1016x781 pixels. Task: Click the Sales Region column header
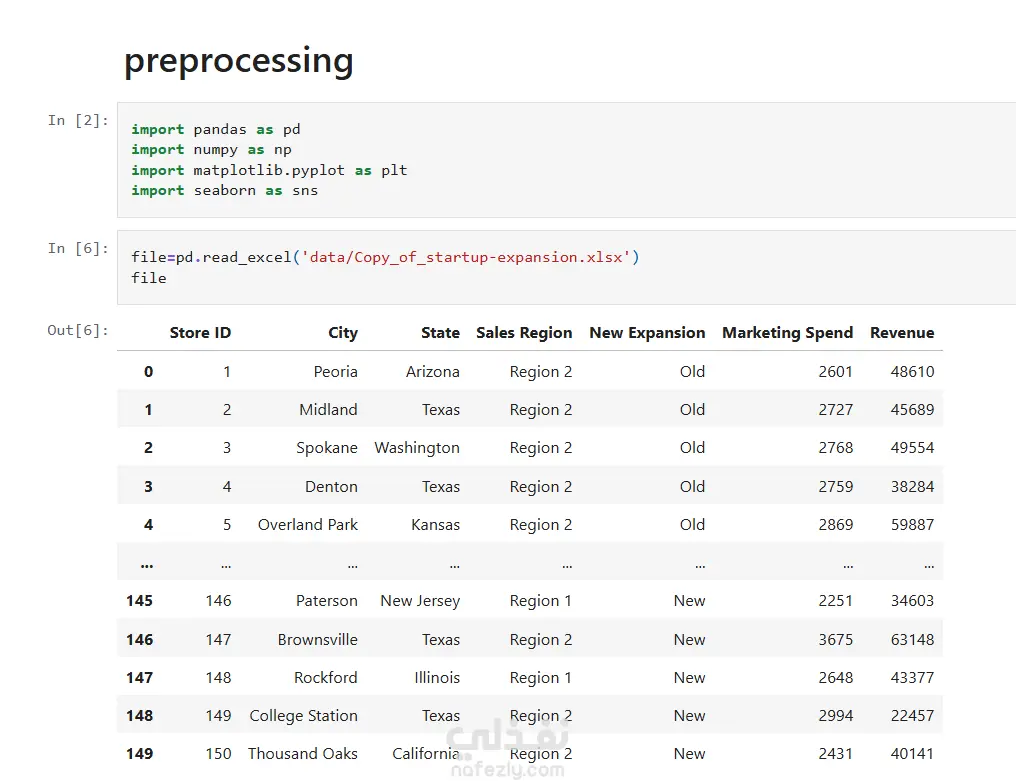[524, 333]
